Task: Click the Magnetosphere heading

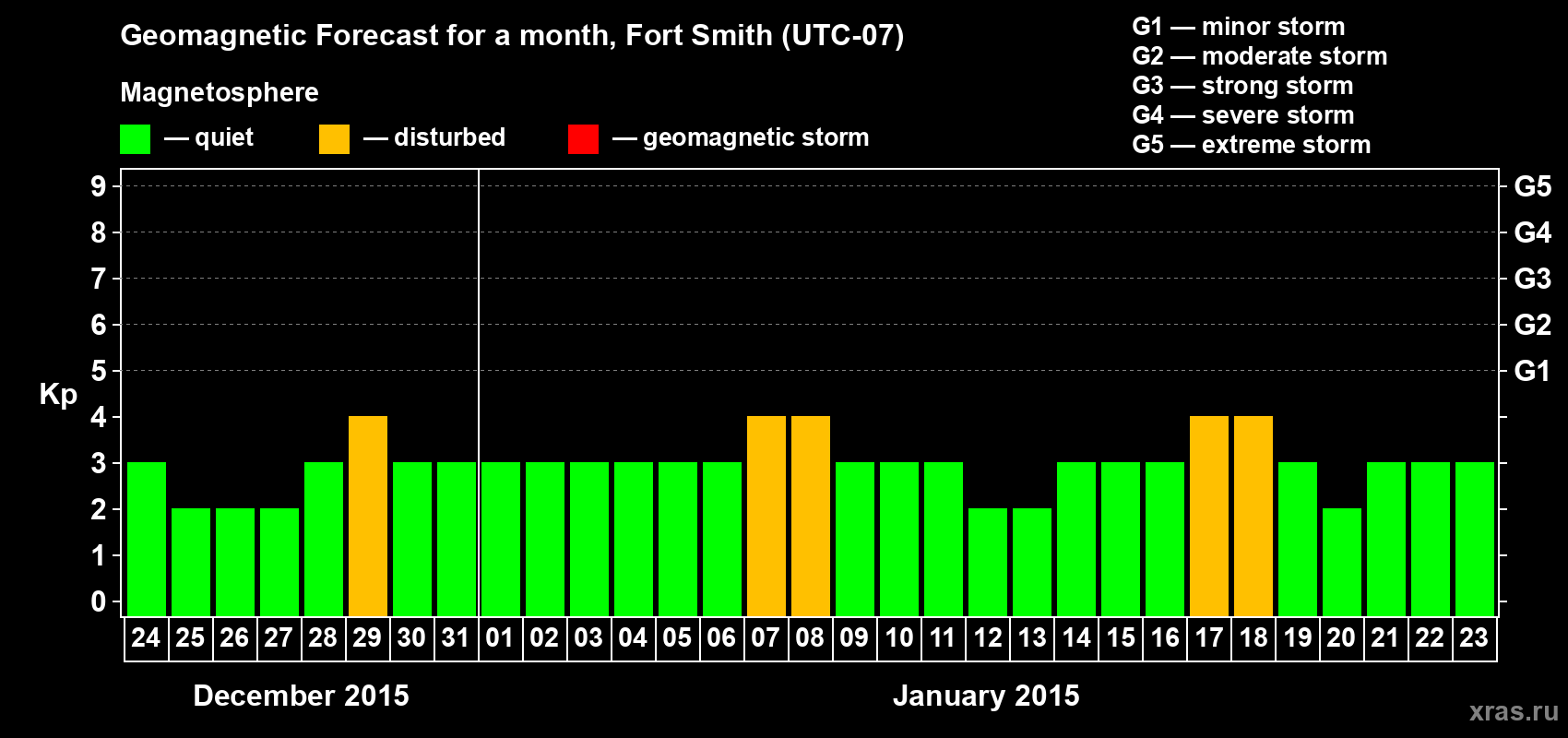Action: pyautogui.click(x=220, y=93)
